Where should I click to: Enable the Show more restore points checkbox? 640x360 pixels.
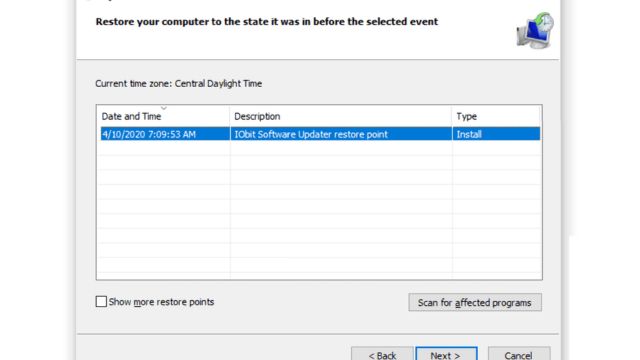click(101, 302)
